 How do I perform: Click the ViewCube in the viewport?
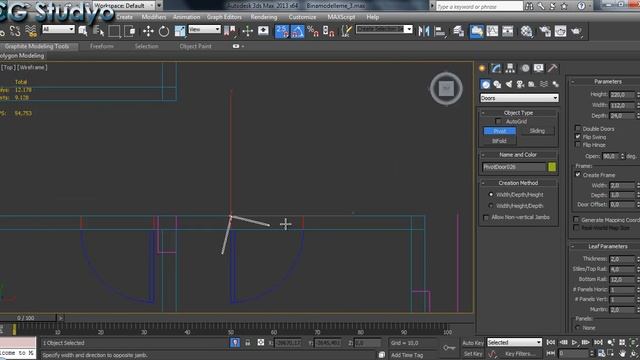(446, 88)
